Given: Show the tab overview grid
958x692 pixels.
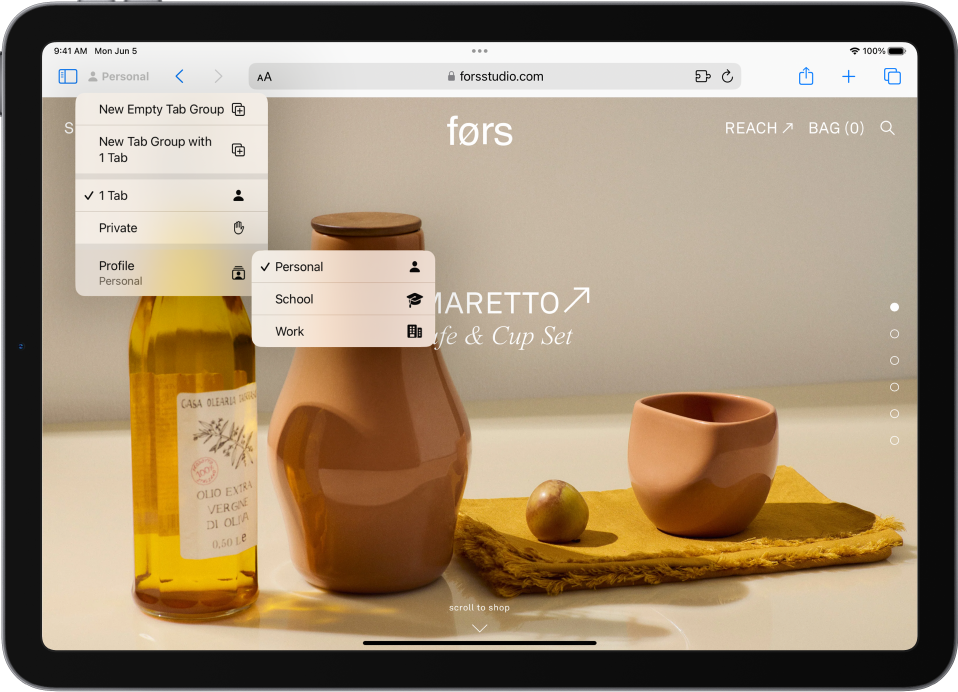Looking at the screenshot, I should [891, 76].
